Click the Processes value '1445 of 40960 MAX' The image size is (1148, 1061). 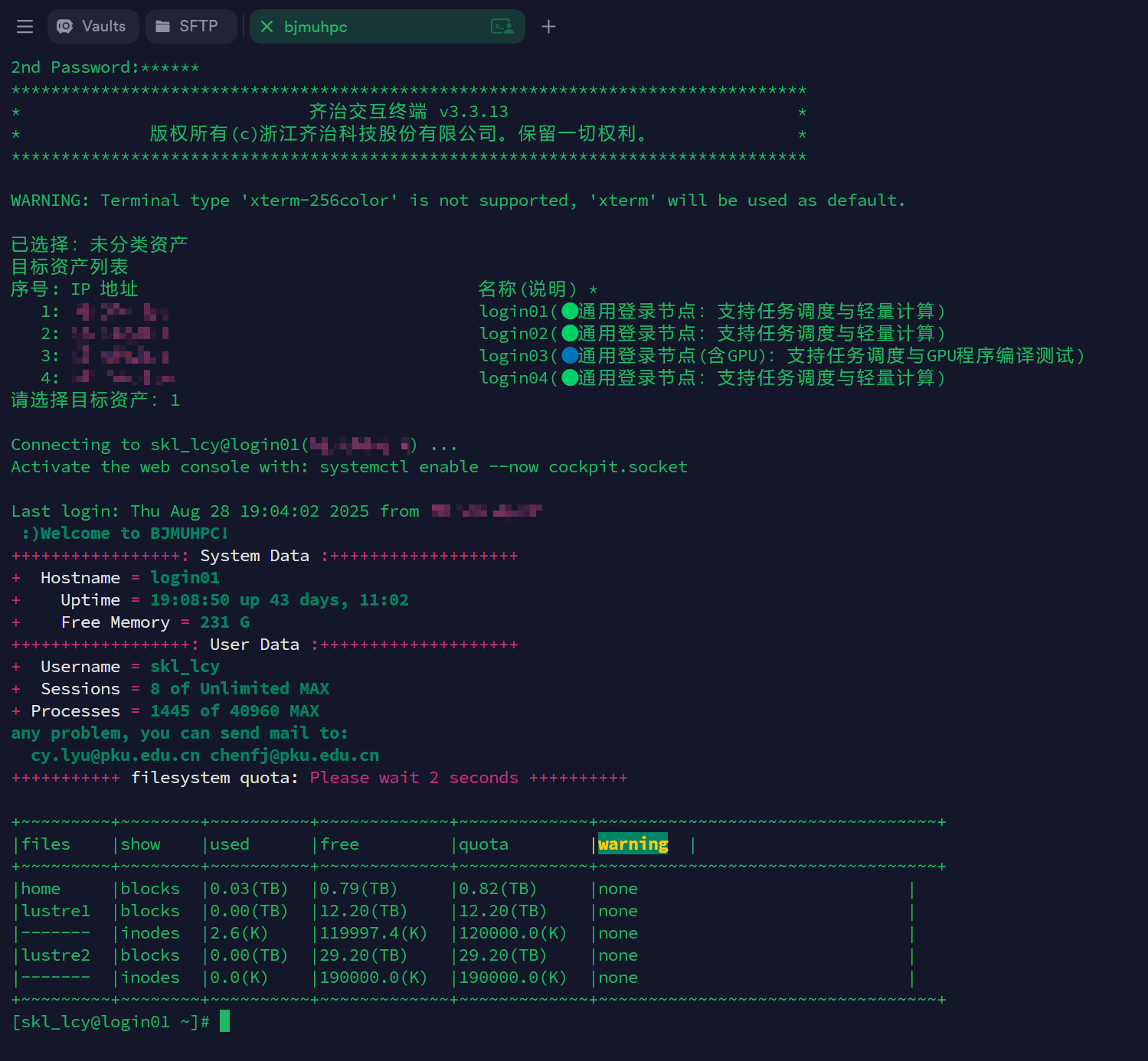click(235, 711)
